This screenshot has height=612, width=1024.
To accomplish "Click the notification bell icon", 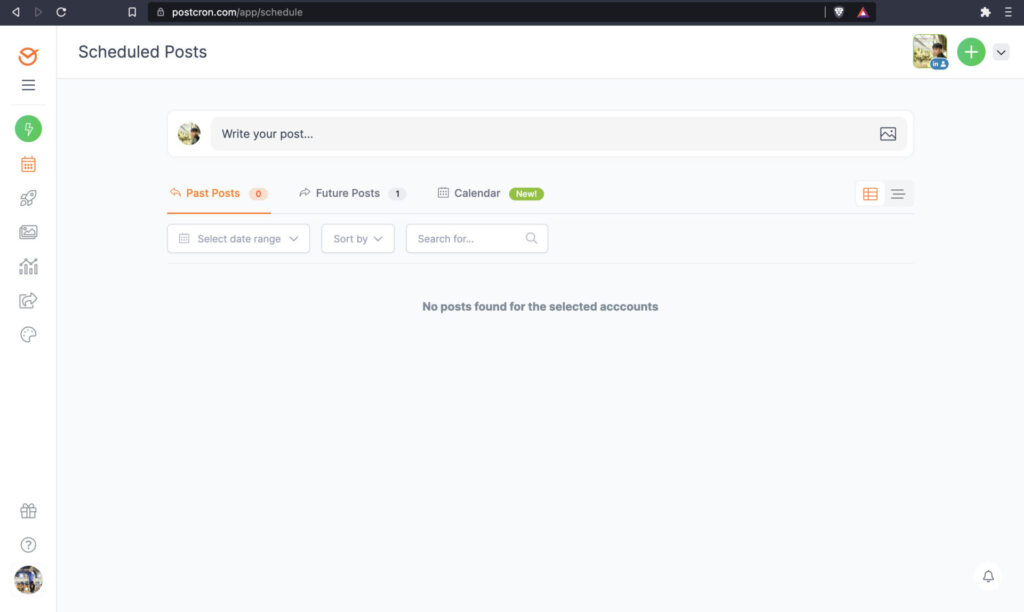I will point(988,577).
